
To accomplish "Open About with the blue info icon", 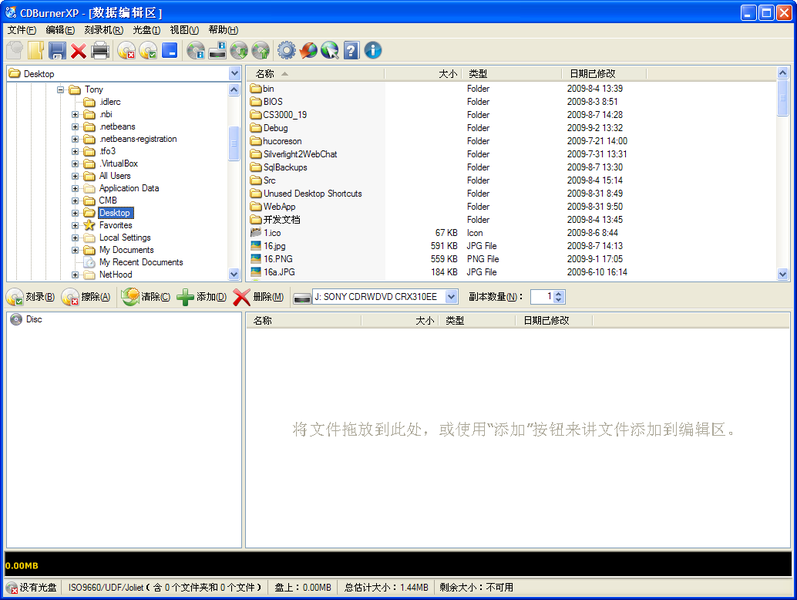I will coord(373,50).
